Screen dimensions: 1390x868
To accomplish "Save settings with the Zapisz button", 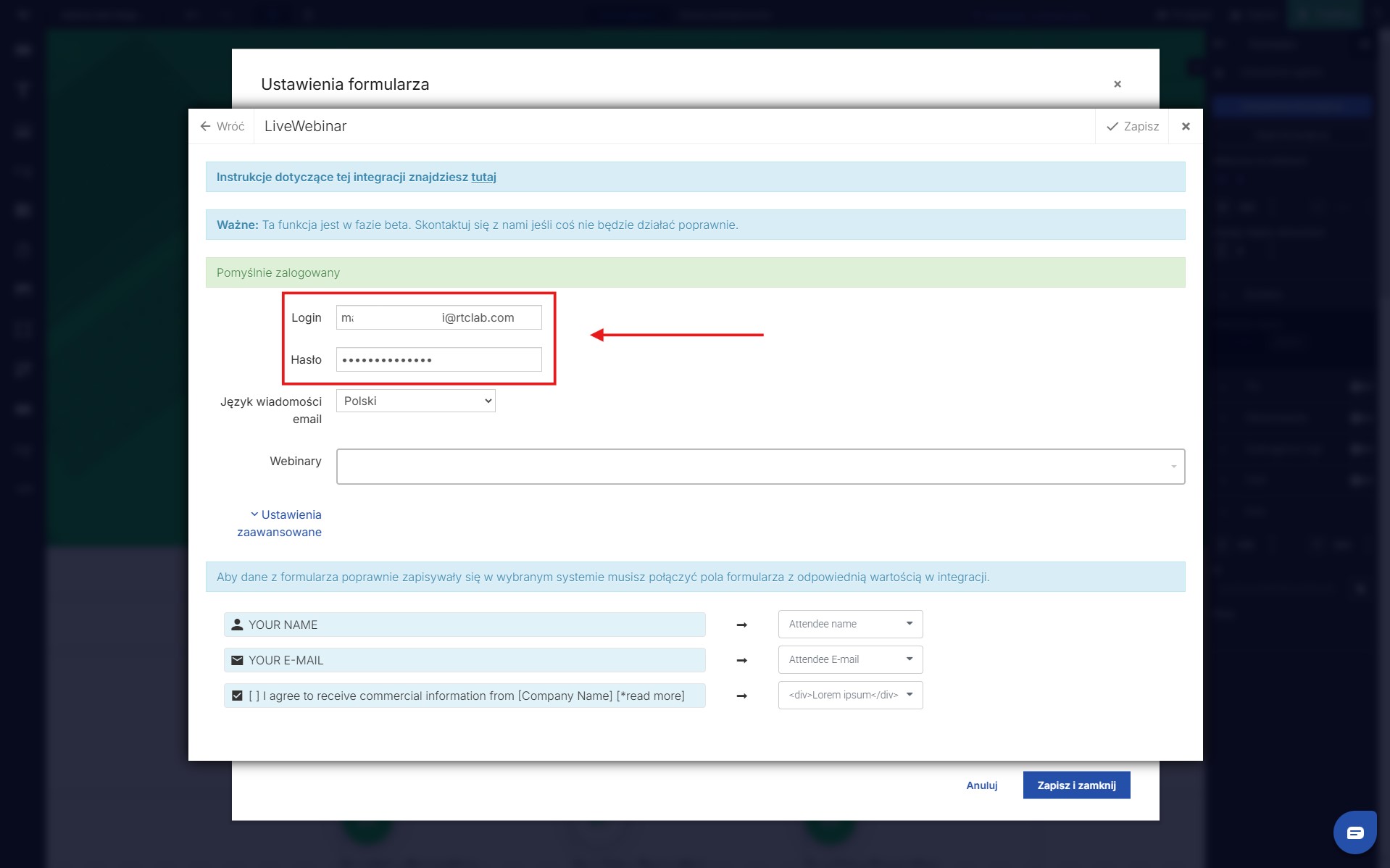I will pyautogui.click(x=1133, y=126).
